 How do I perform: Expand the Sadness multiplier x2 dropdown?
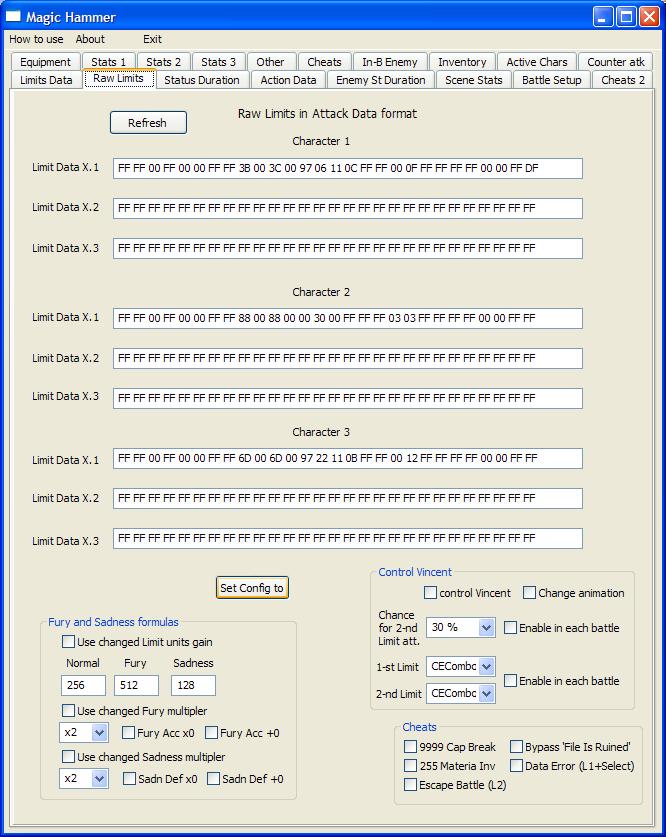point(84,778)
